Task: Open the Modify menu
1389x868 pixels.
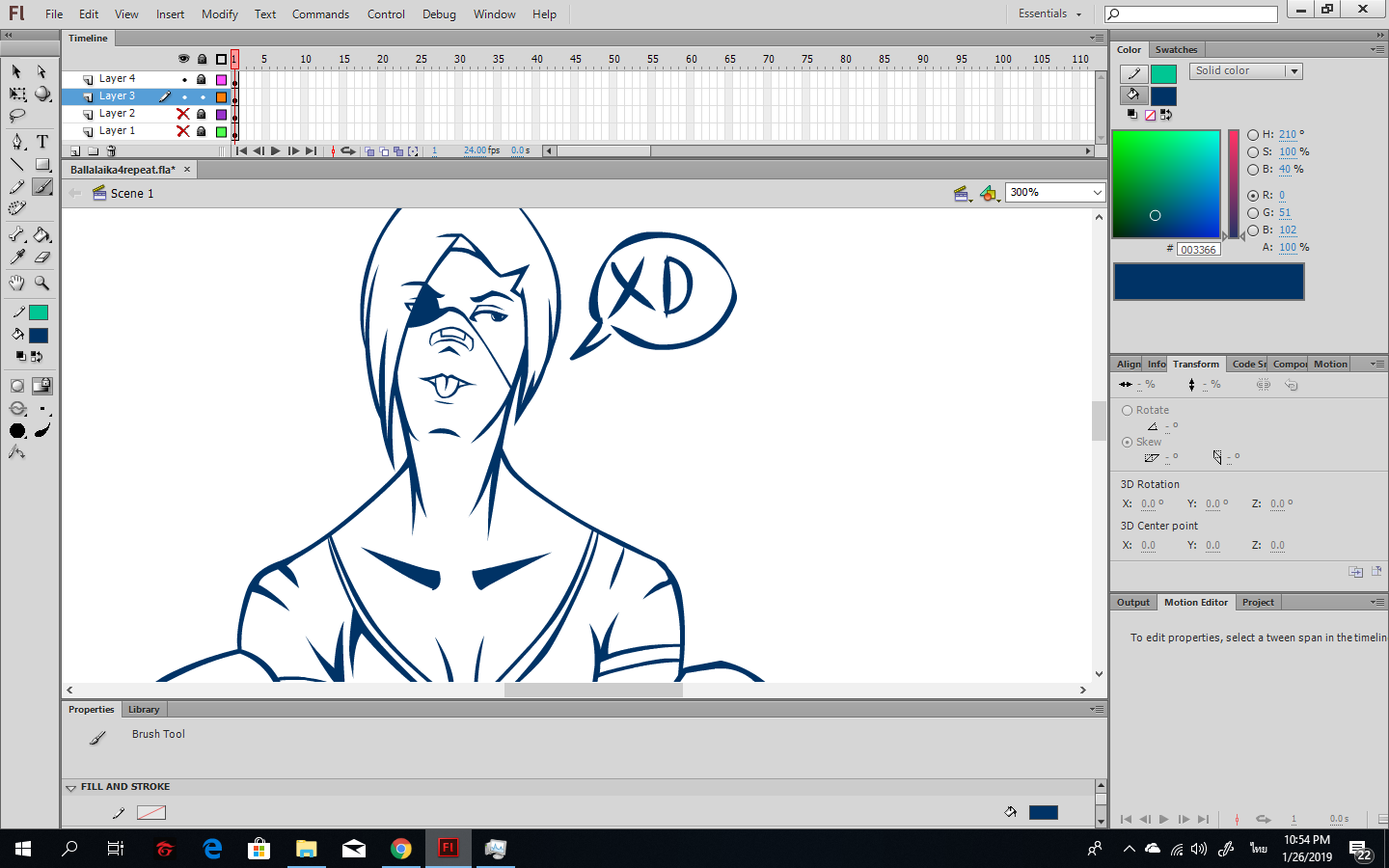Action: pos(219,14)
